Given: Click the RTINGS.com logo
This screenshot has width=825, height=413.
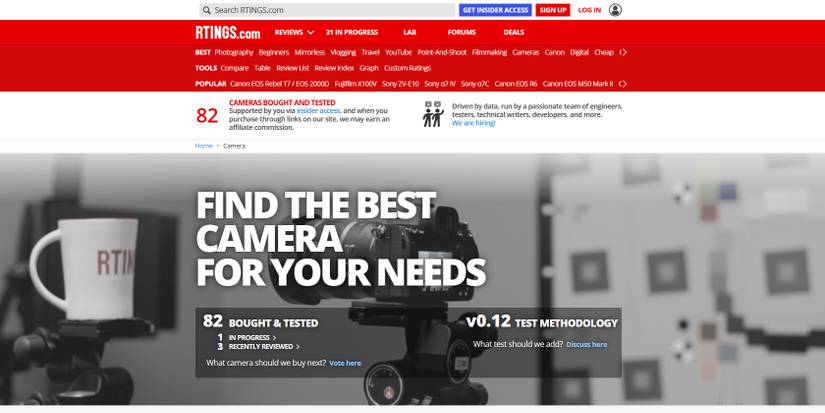Looking at the screenshot, I should (228, 33).
